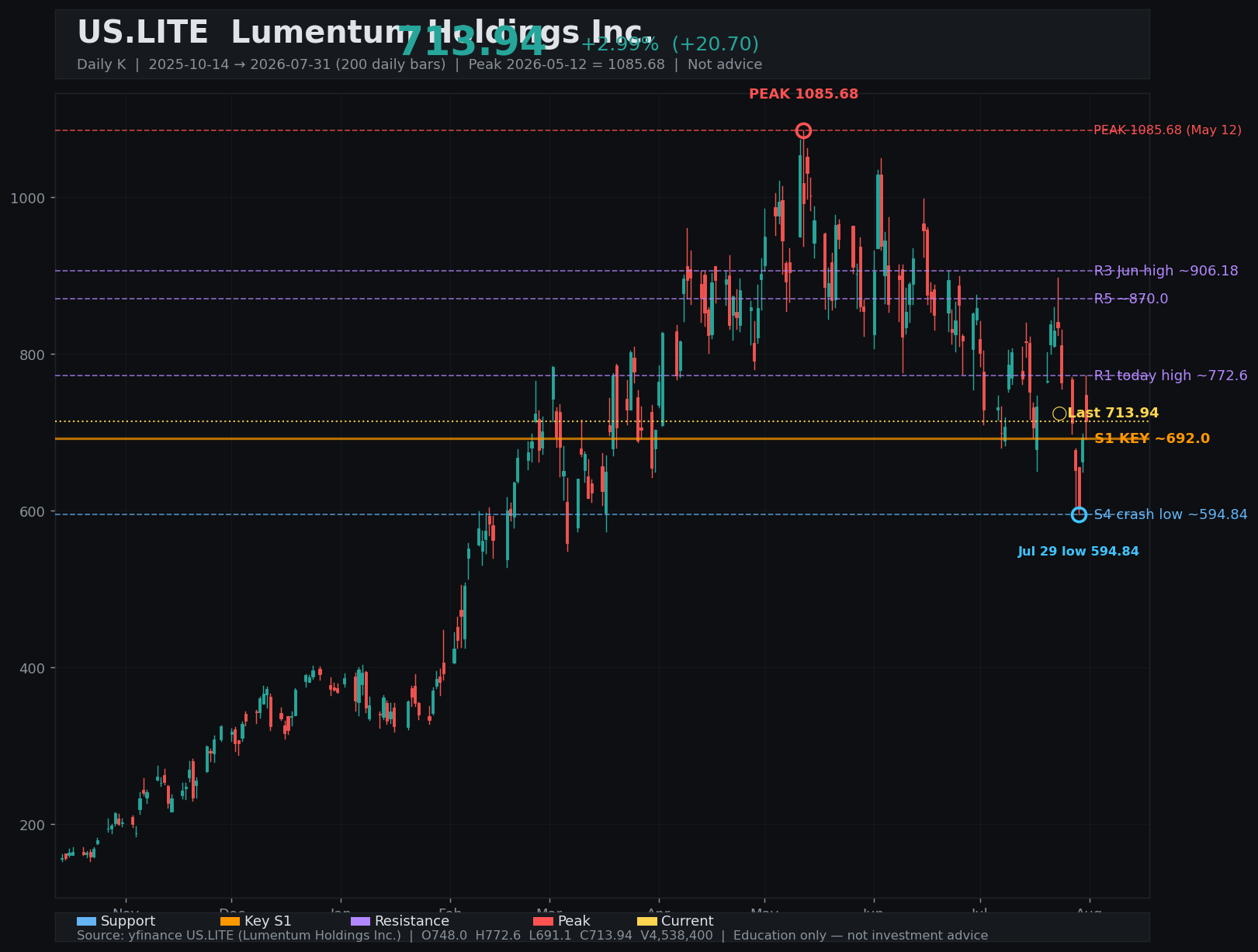Screen dimensions: 1258x952
Task: Click the 400 tick on the price axis
Action: coord(32,668)
